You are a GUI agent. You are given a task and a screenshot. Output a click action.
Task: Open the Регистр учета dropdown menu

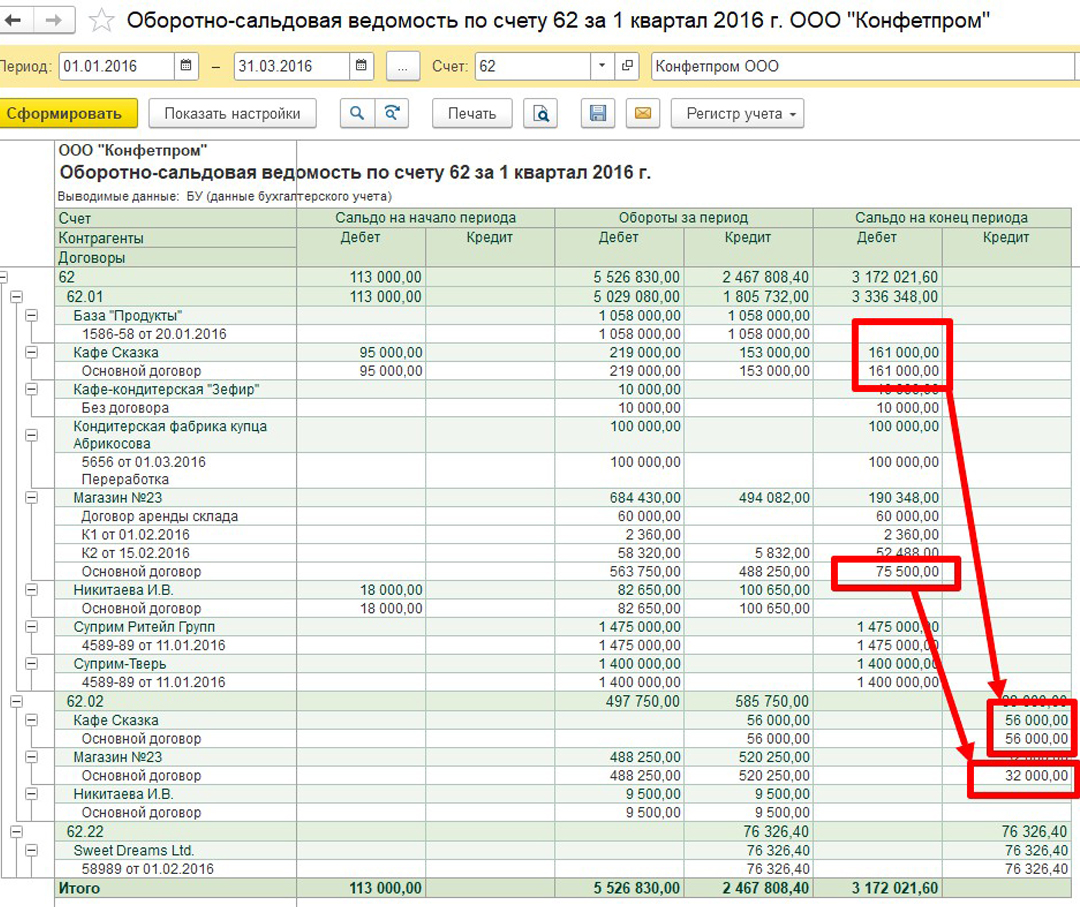click(739, 114)
